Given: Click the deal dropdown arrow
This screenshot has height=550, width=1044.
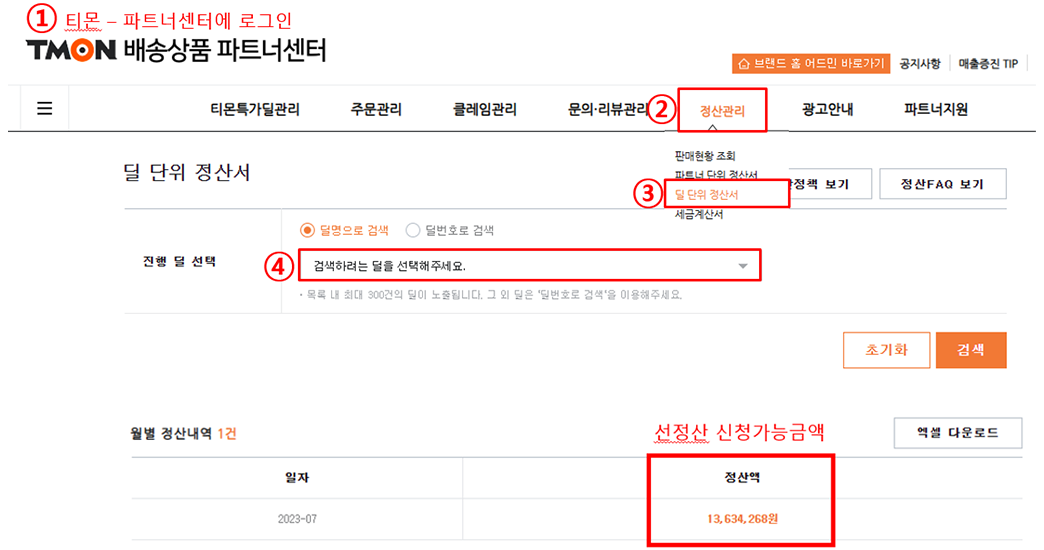Looking at the screenshot, I should [x=743, y=266].
